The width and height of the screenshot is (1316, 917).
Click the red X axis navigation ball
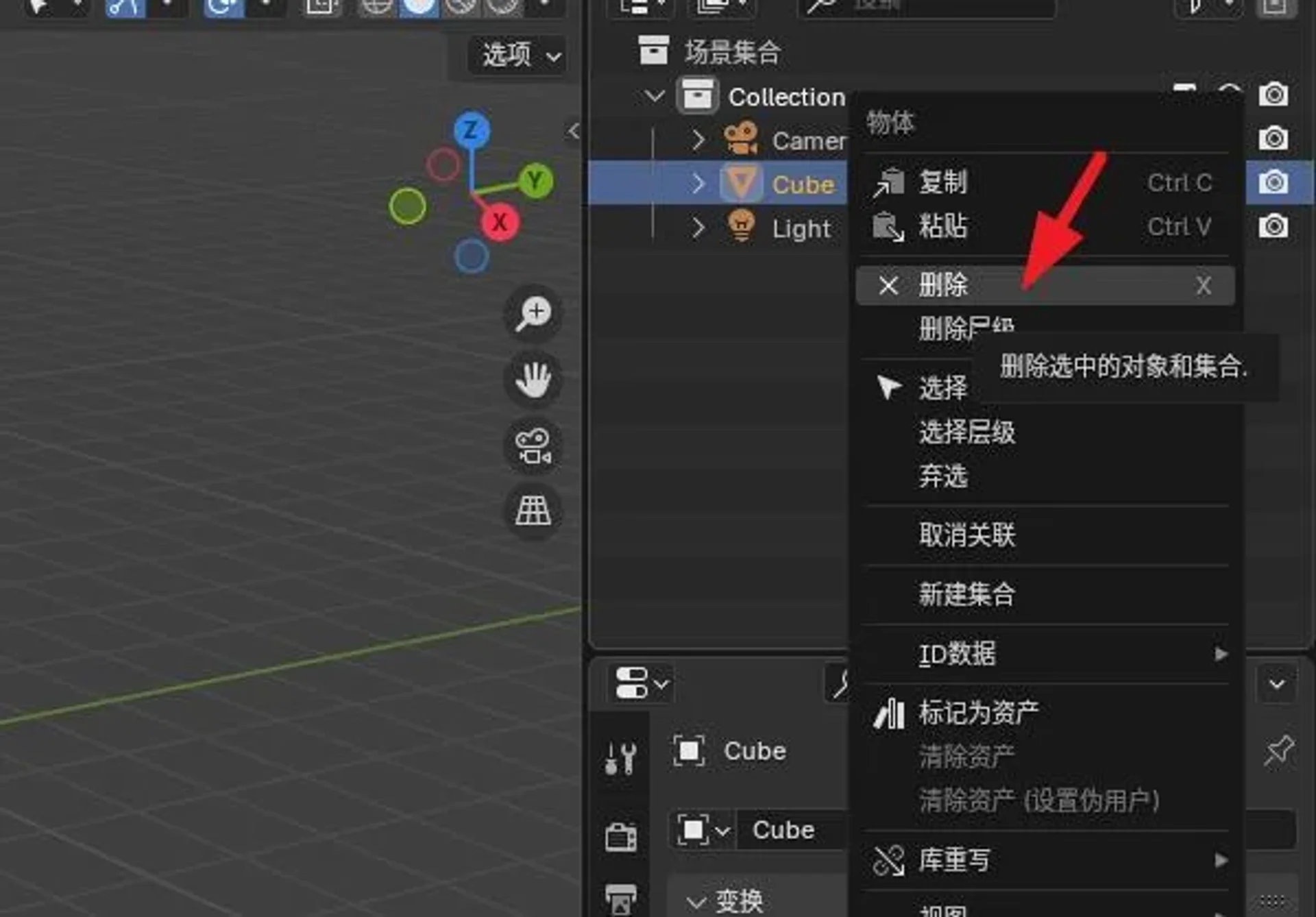point(500,222)
